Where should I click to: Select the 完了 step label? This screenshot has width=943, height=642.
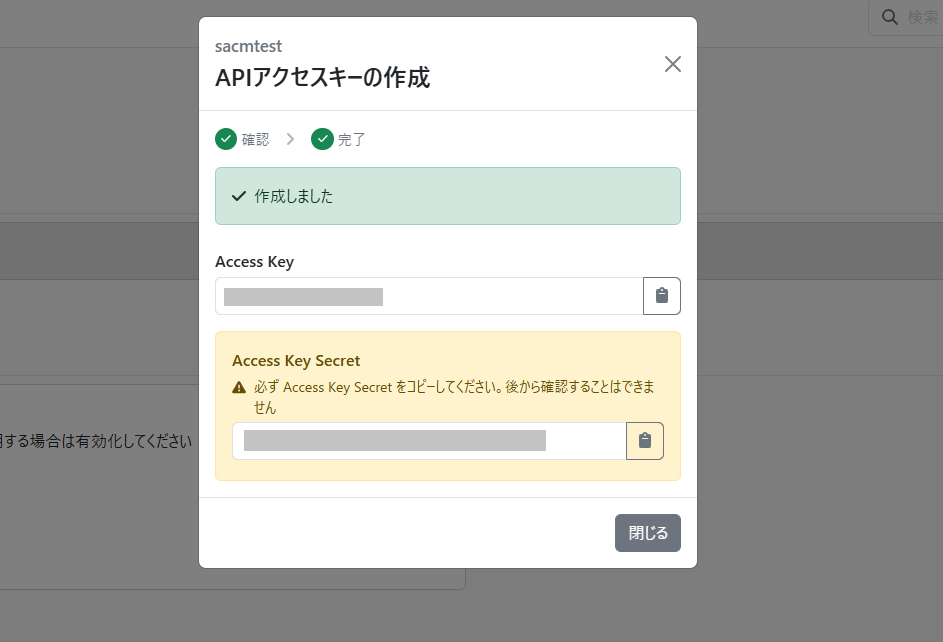352,140
